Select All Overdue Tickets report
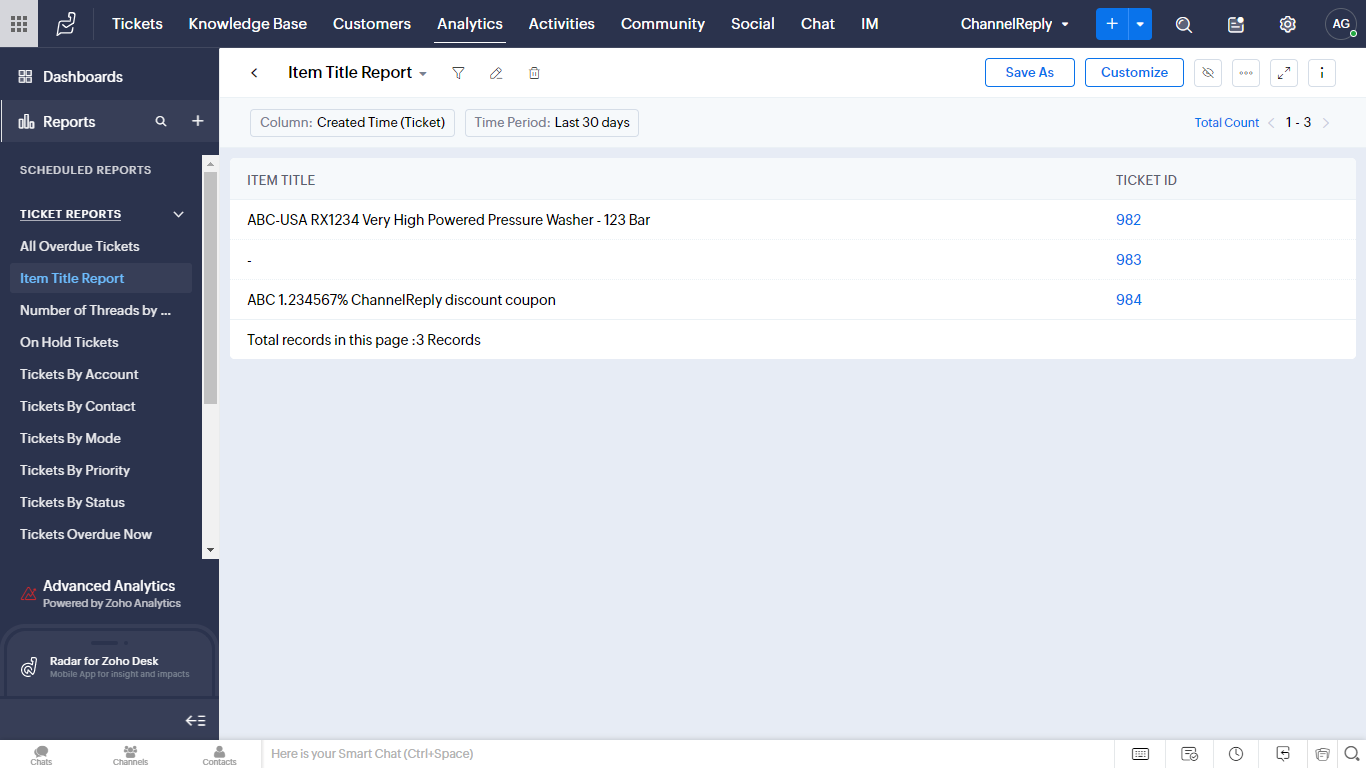 80,246
